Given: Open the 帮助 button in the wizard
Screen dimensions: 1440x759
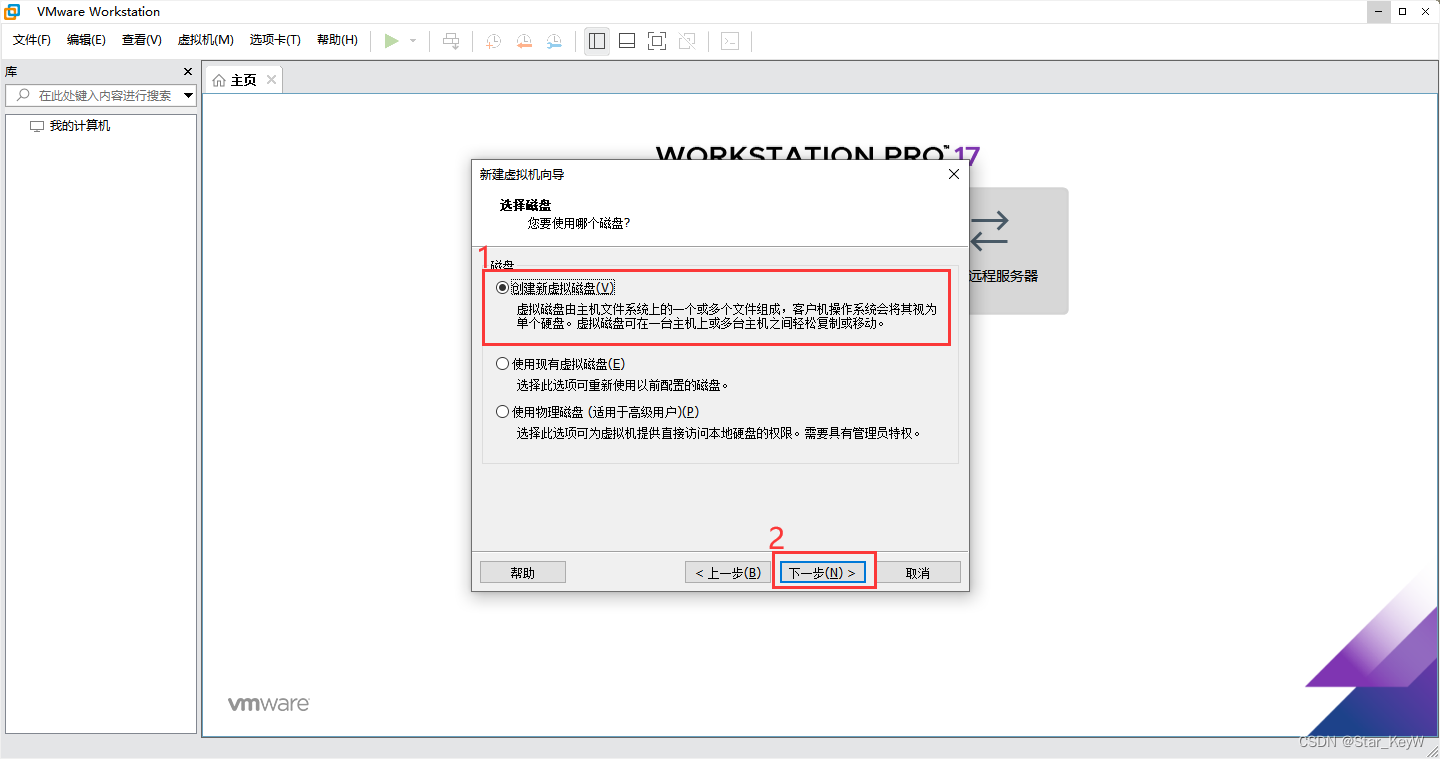Looking at the screenshot, I should tap(522, 571).
